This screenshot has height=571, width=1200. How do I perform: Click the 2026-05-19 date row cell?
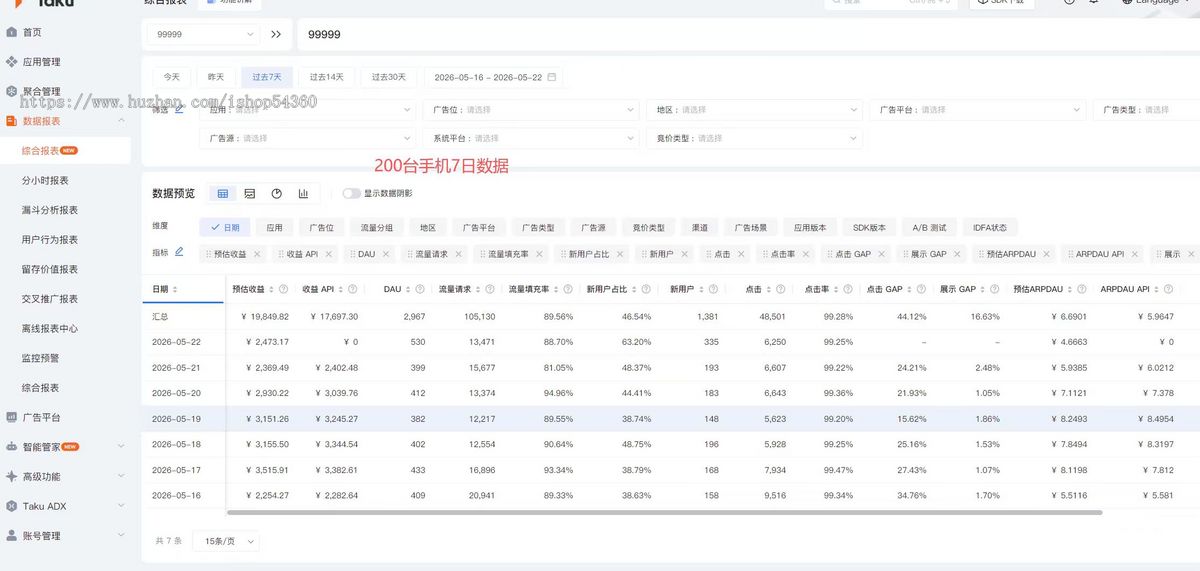pyautogui.click(x=183, y=419)
